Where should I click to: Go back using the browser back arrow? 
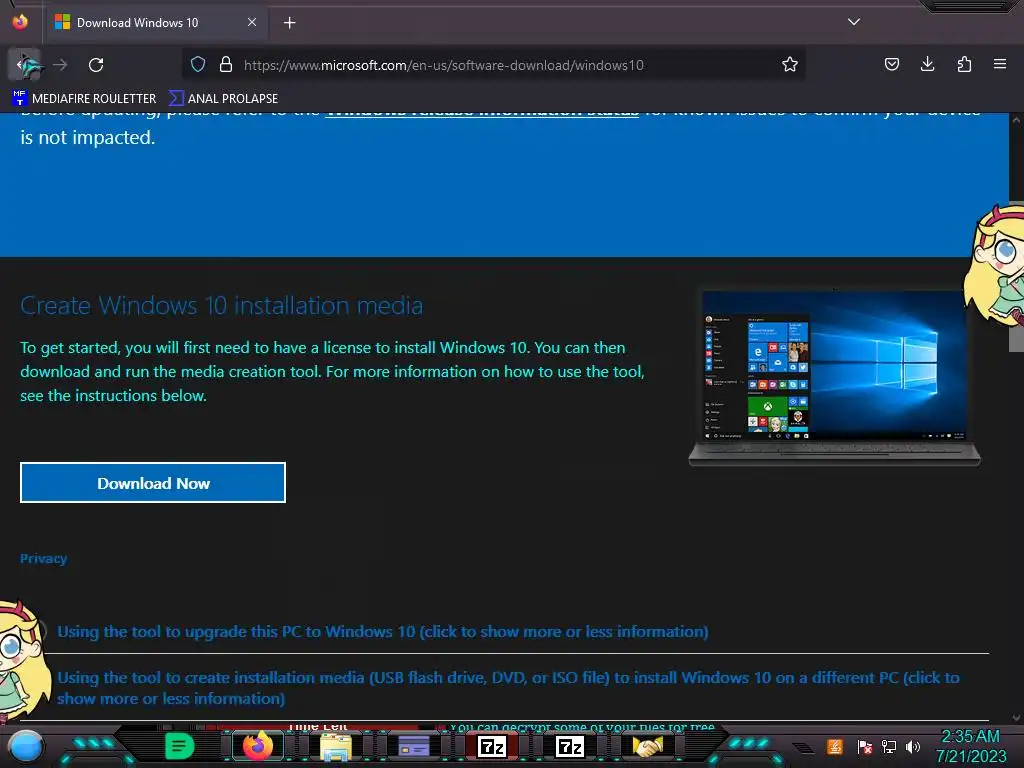point(25,65)
